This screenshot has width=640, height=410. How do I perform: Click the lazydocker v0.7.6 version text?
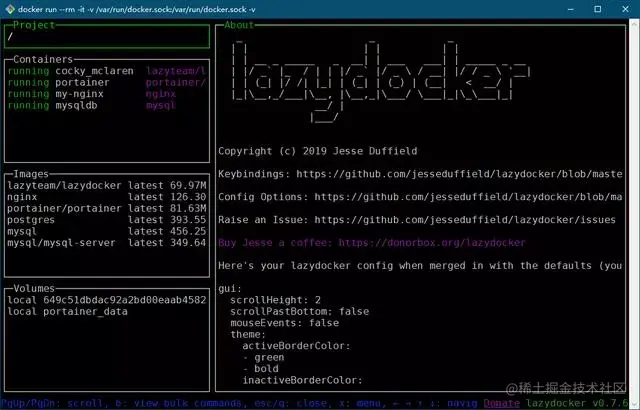pyautogui.click(x=577, y=403)
